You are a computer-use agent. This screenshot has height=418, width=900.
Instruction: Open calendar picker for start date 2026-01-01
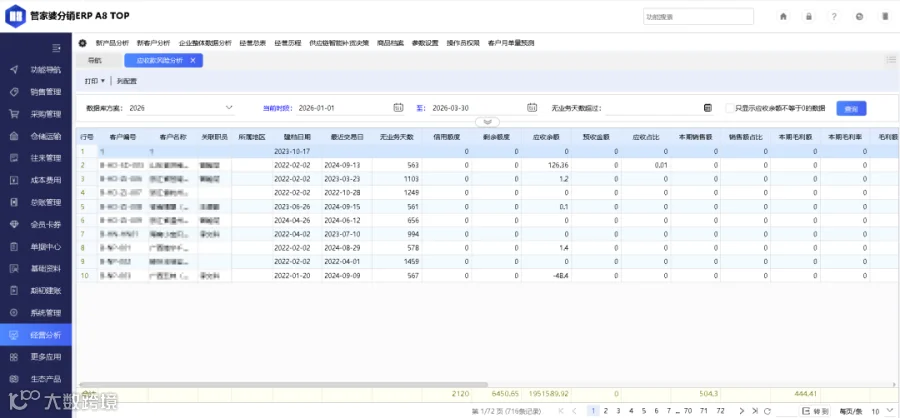coord(398,107)
